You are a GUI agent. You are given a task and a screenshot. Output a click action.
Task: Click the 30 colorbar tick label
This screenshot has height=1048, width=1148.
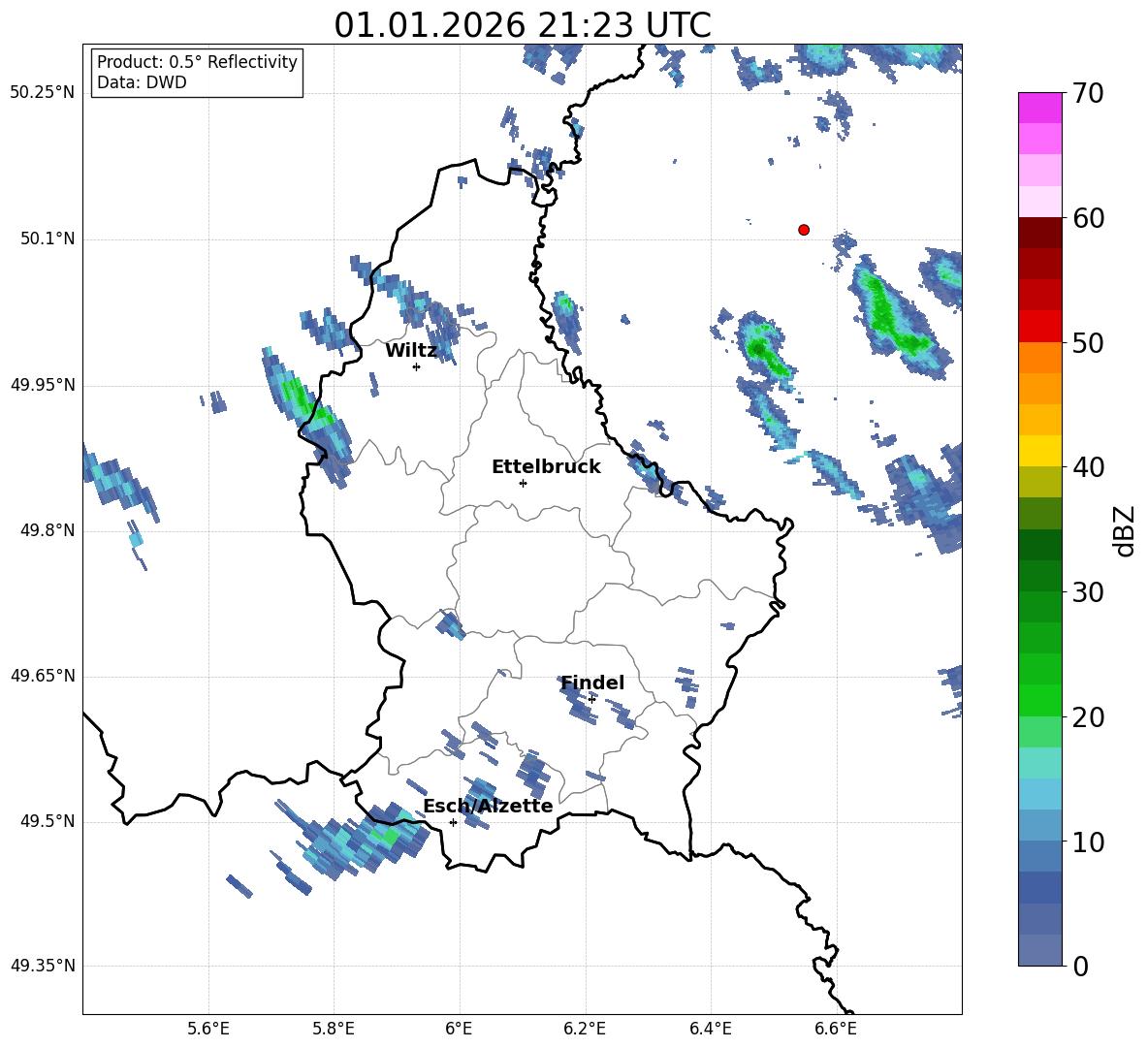[x=1088, y=592]
